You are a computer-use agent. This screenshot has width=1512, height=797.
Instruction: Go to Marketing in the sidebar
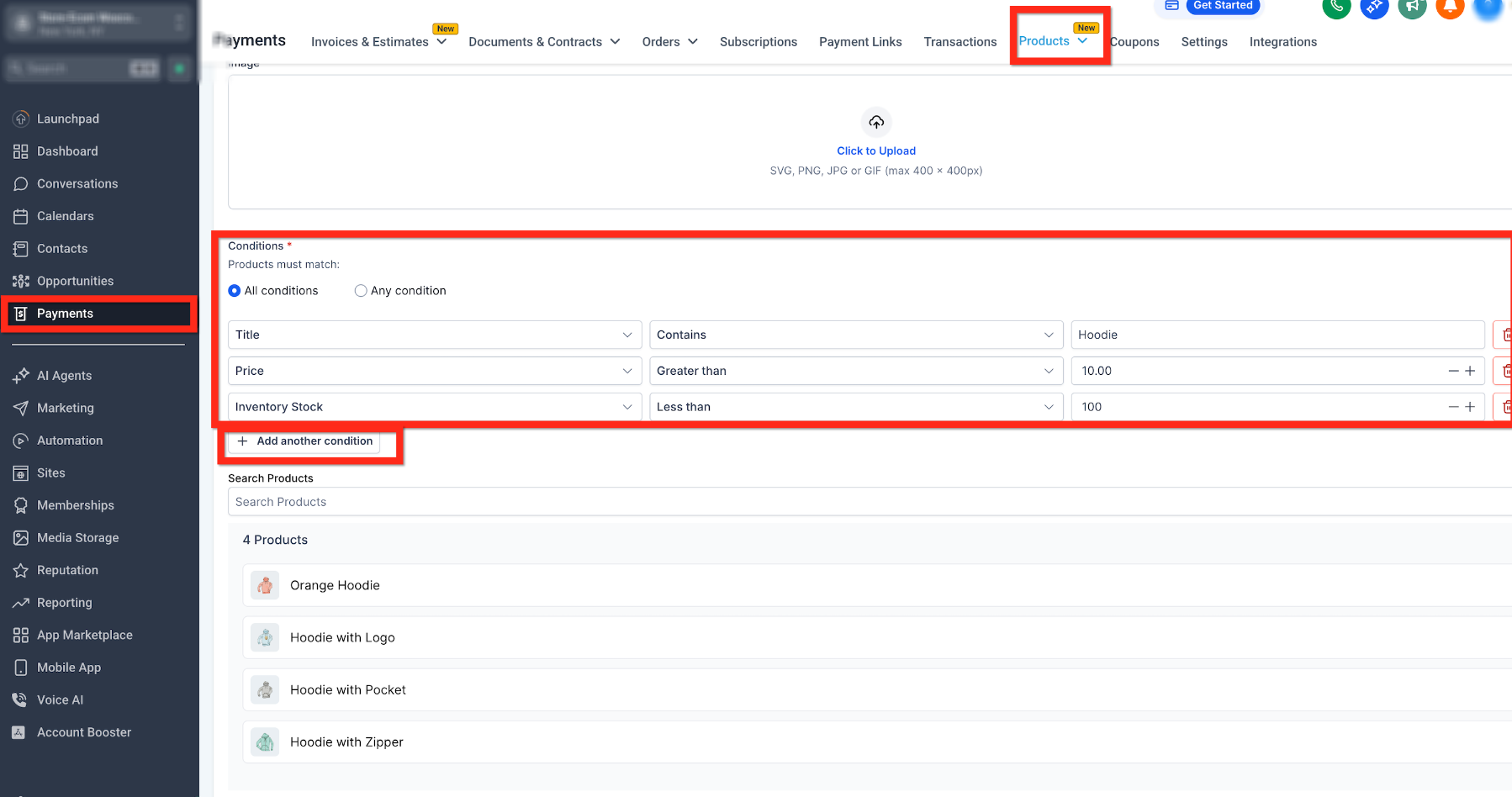65,408
